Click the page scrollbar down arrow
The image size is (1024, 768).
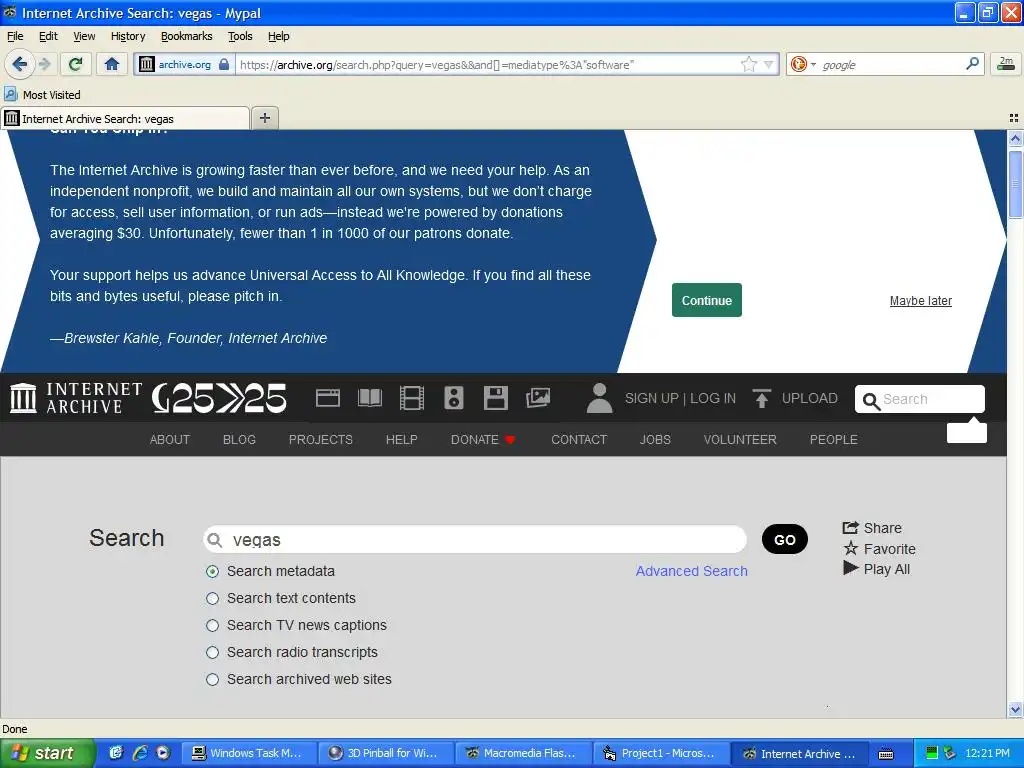pos(1015,709)
